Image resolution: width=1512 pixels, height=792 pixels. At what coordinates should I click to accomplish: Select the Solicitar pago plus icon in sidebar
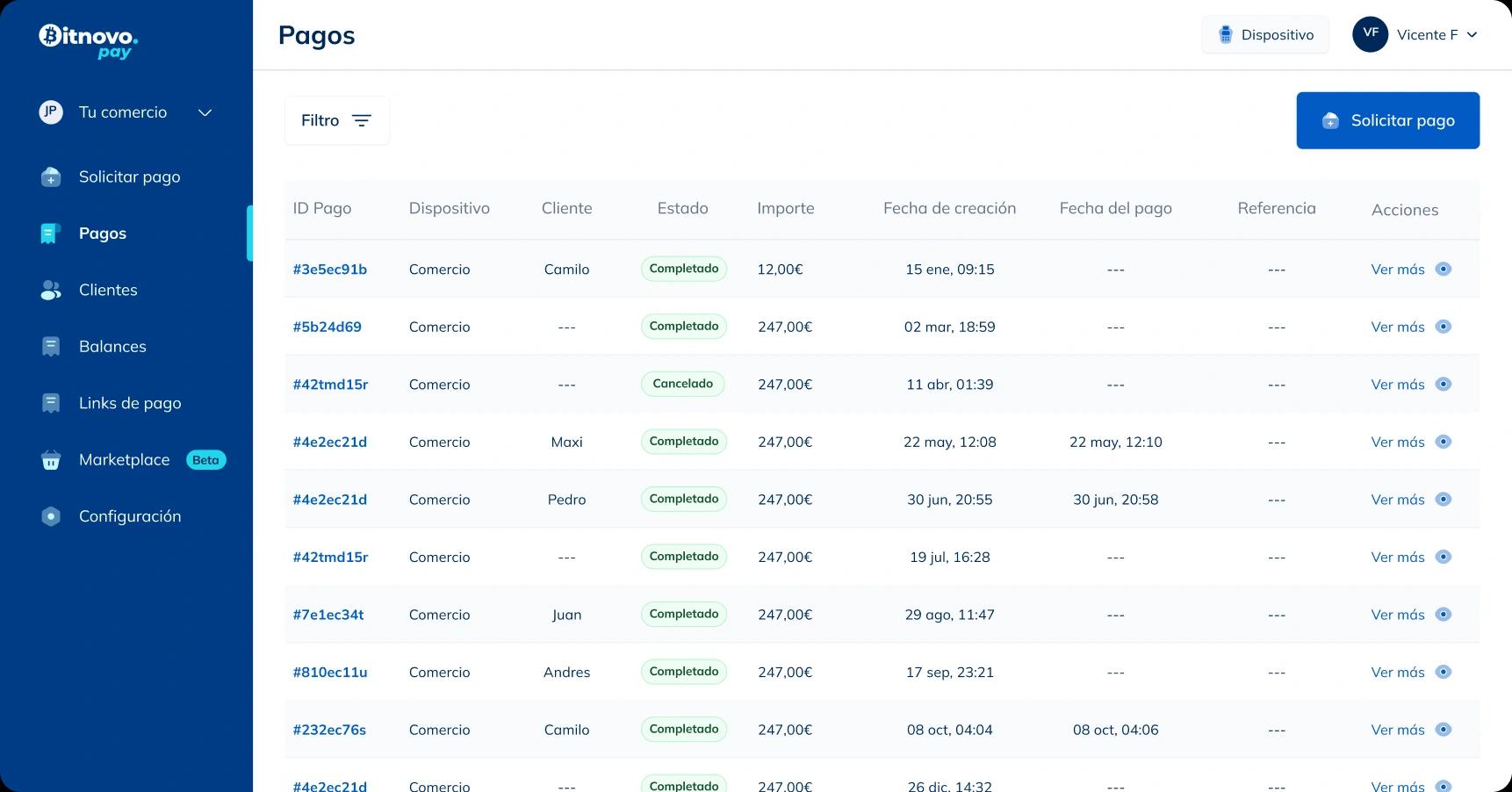click(x=50, y=176)
